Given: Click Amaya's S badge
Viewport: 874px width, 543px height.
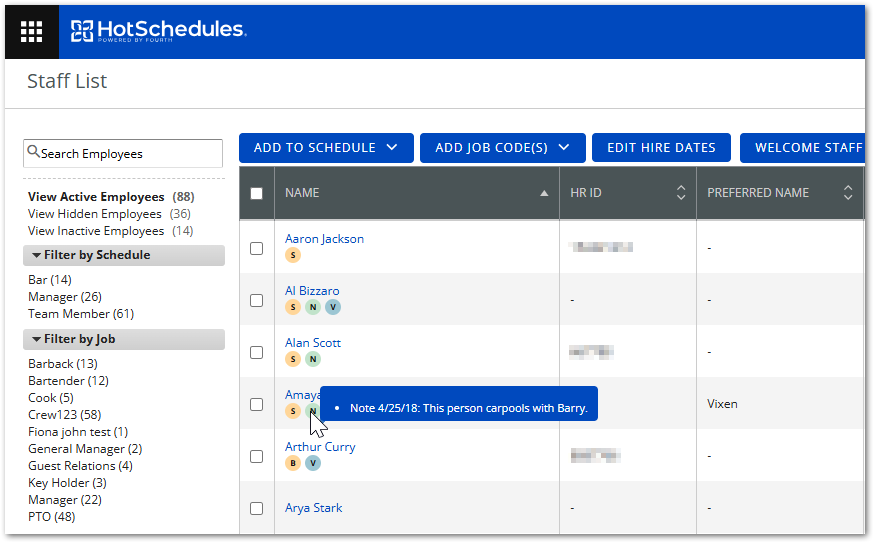Looking at the screenshot, I should pos(293,411).
